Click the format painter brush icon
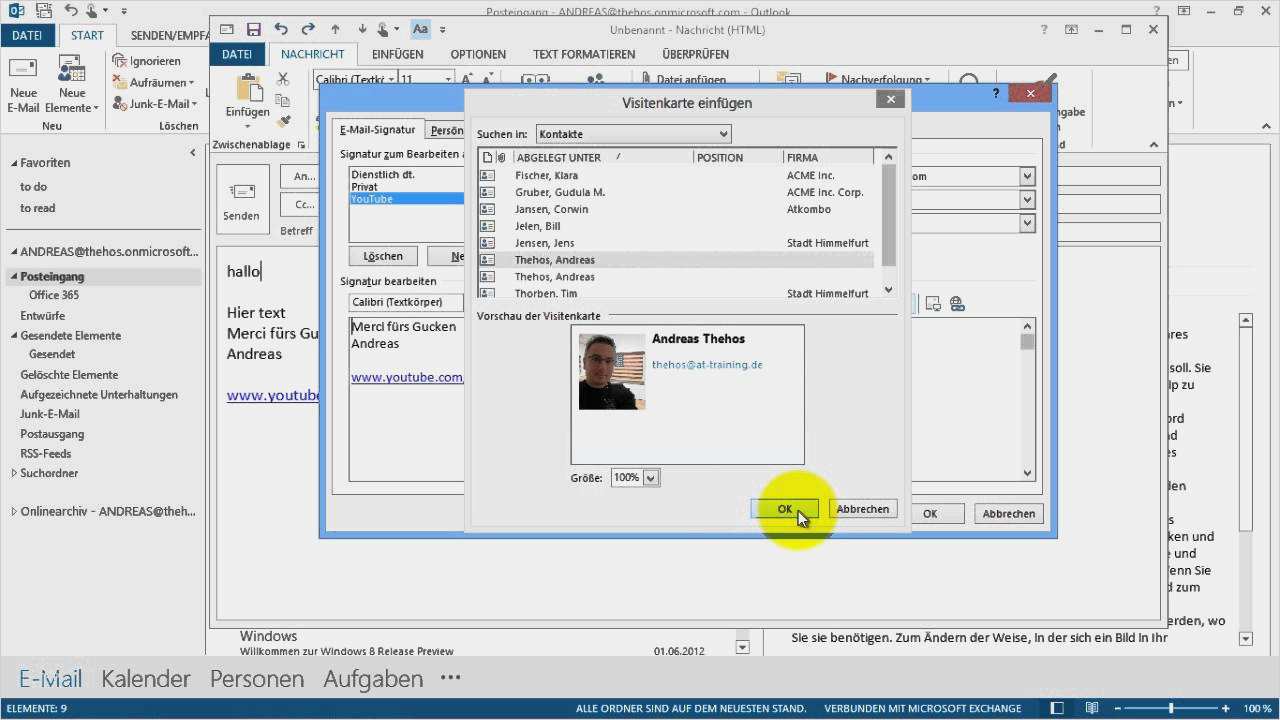Screen dimensions: 1280x720 [283, 121]
